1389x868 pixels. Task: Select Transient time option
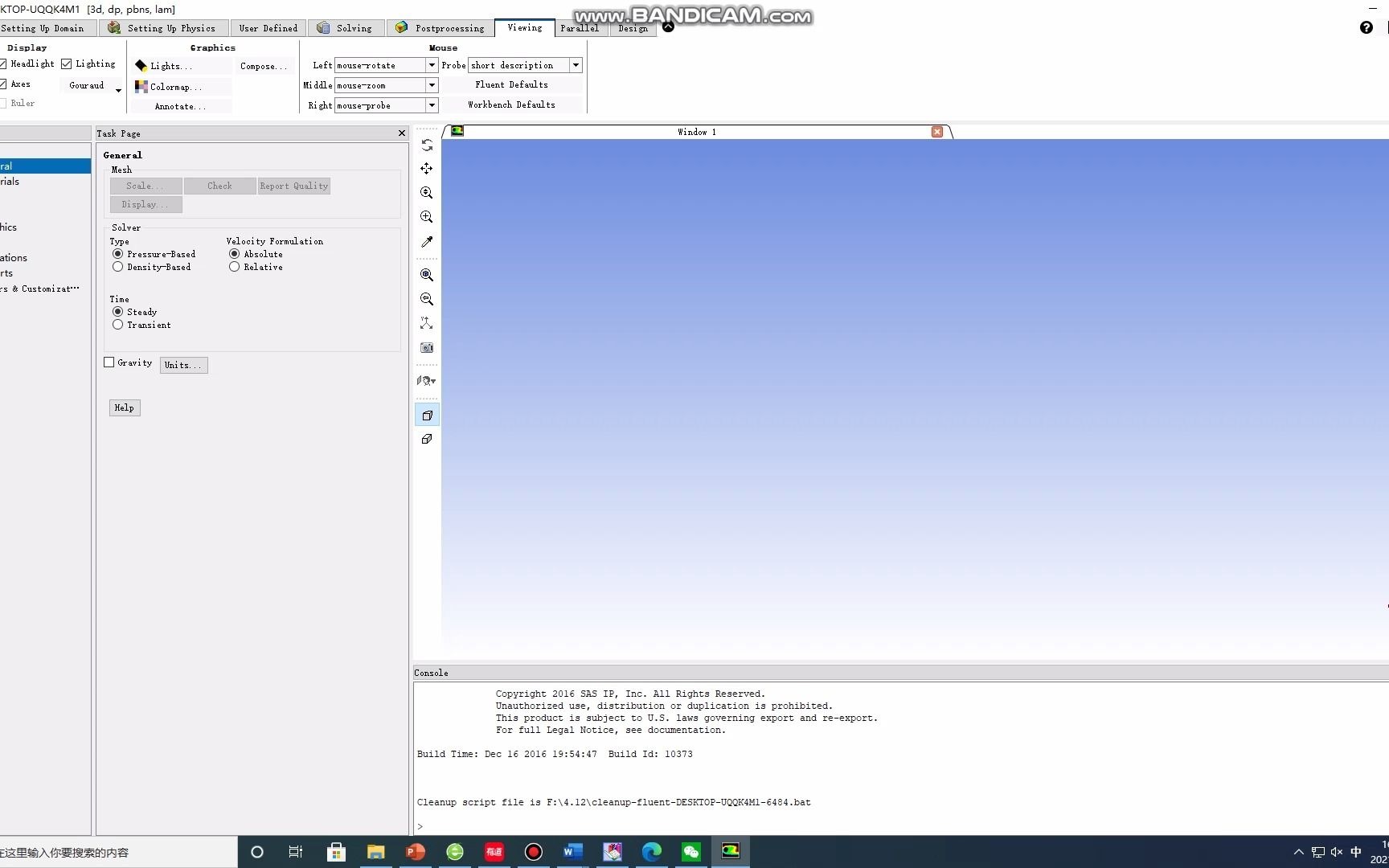pyautogui.click(x=118, y=325)
